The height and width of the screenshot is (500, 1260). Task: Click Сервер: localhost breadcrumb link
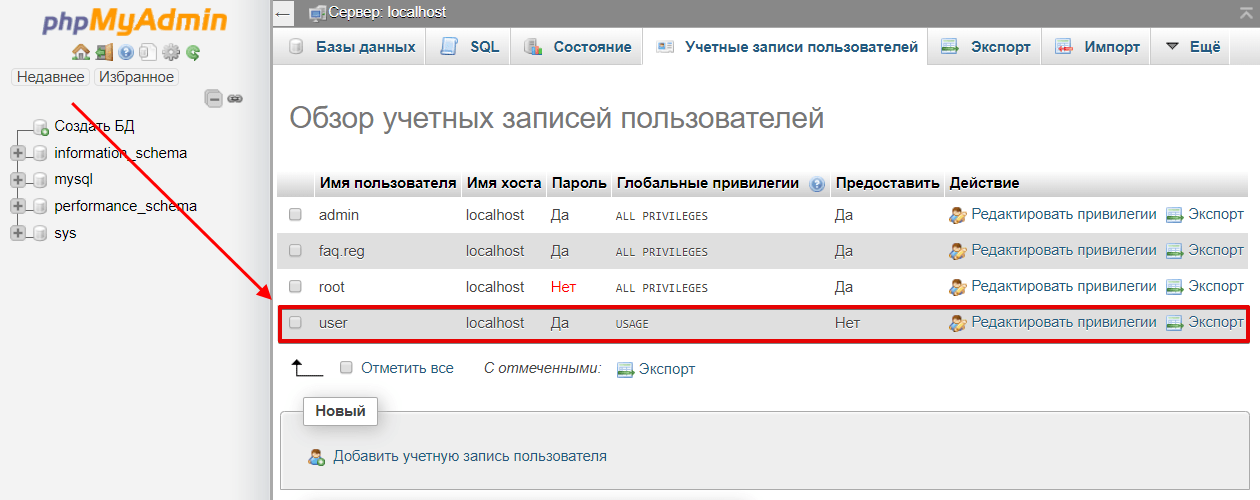(x=387, y=12)
